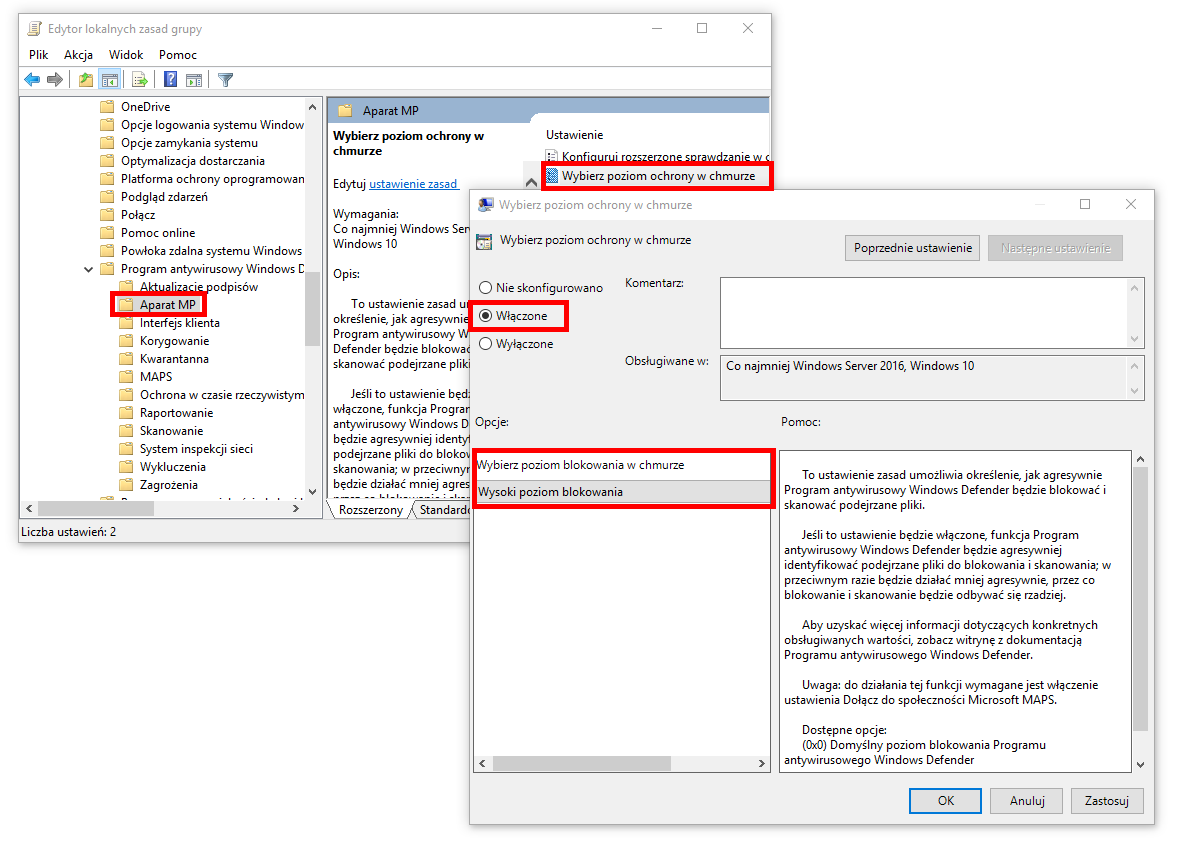Select Raportowanie tree item

(177, 413)
